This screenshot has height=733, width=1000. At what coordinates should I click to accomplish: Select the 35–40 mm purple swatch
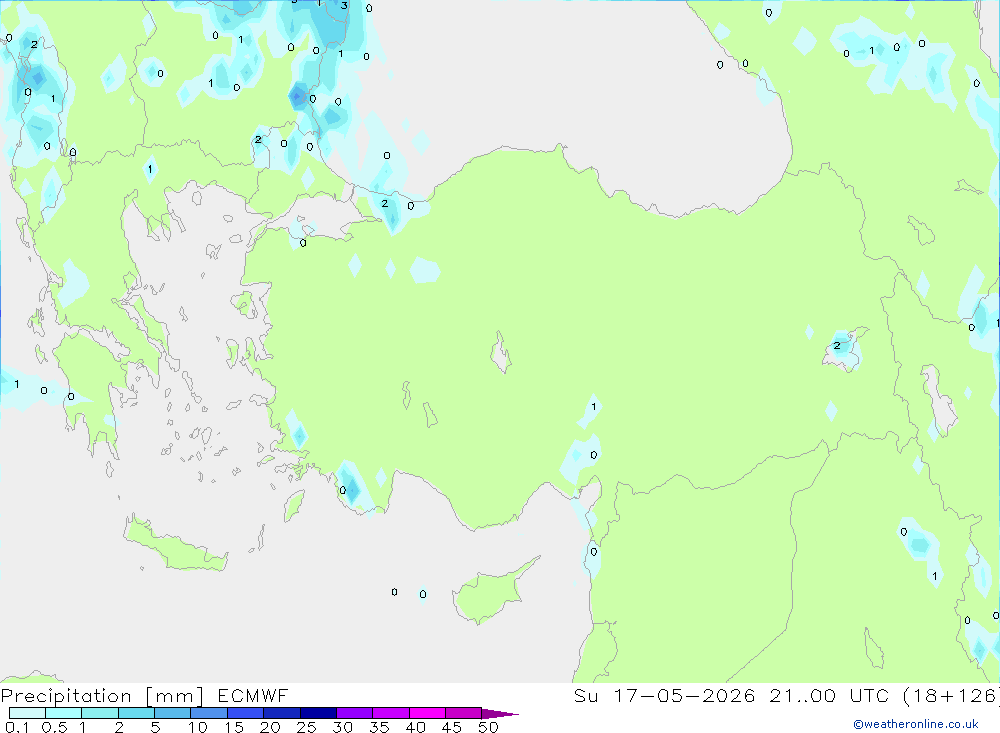pos(390,713)
